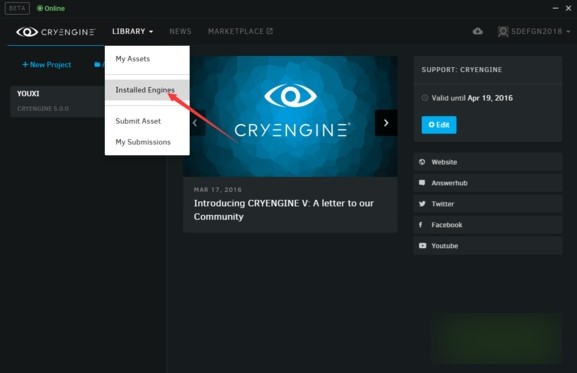This screenshot has height=373, width=577.
Task: Create a New Project
Action: click(x=47, y=65)
